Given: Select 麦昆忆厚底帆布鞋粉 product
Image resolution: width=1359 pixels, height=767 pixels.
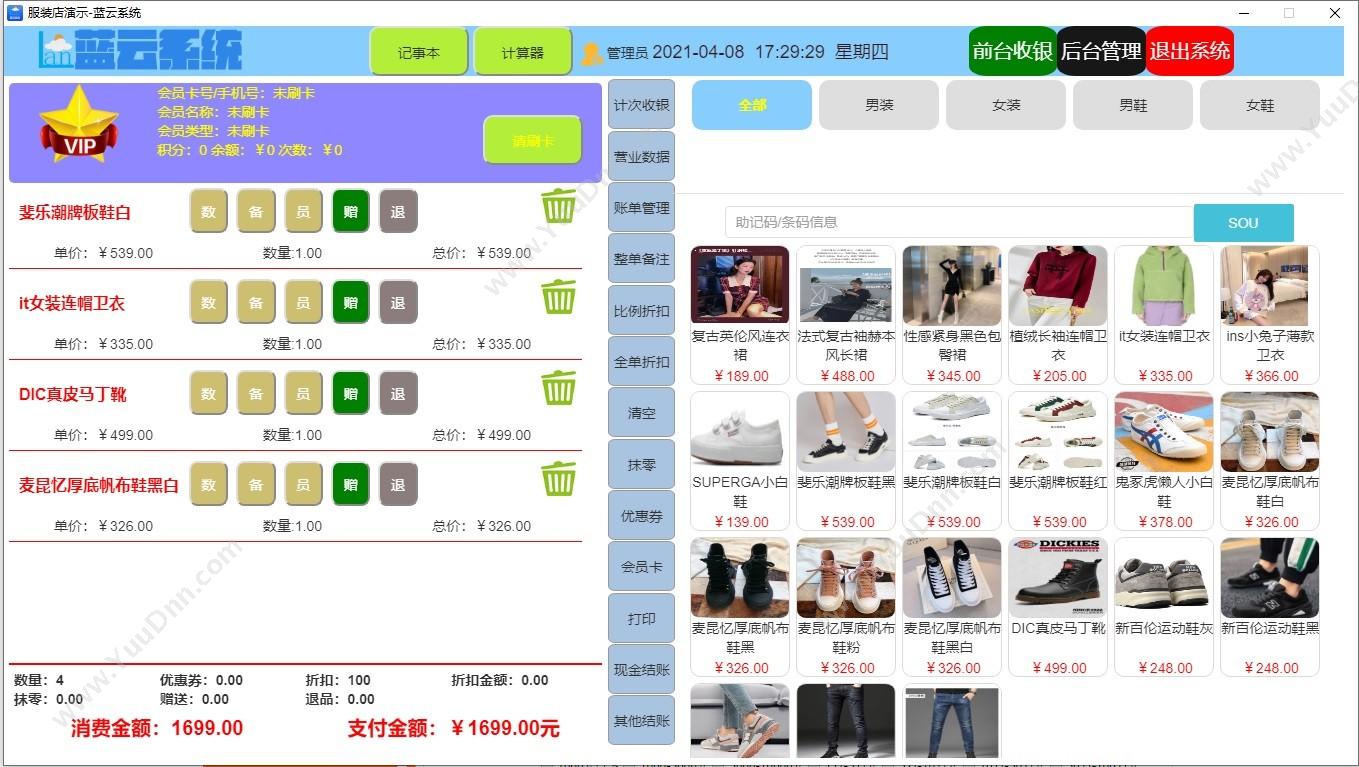Looking at the screenshot, I should point(846,607).
